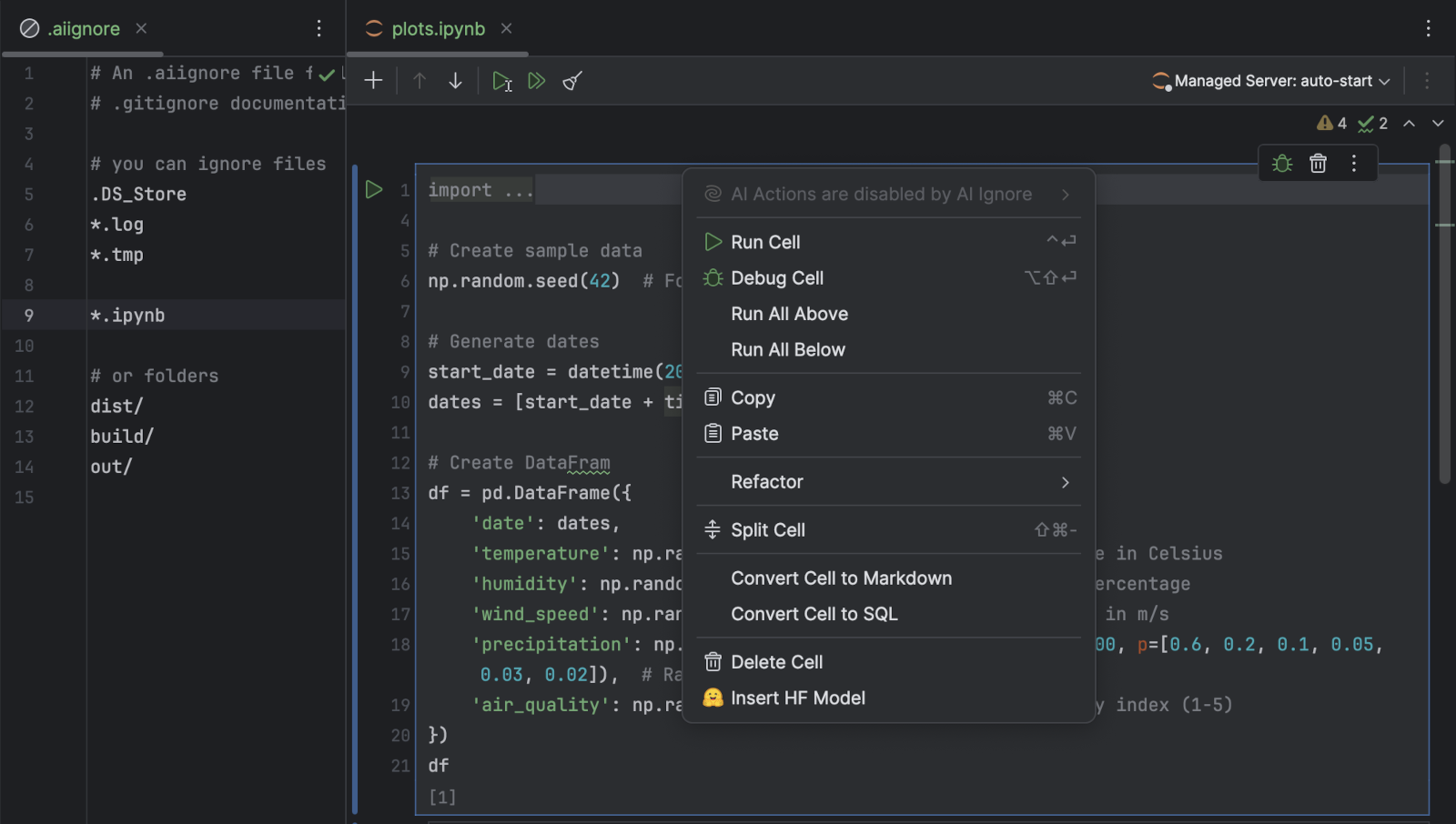Select Split Cell from context menu

(x=767, y=530)
